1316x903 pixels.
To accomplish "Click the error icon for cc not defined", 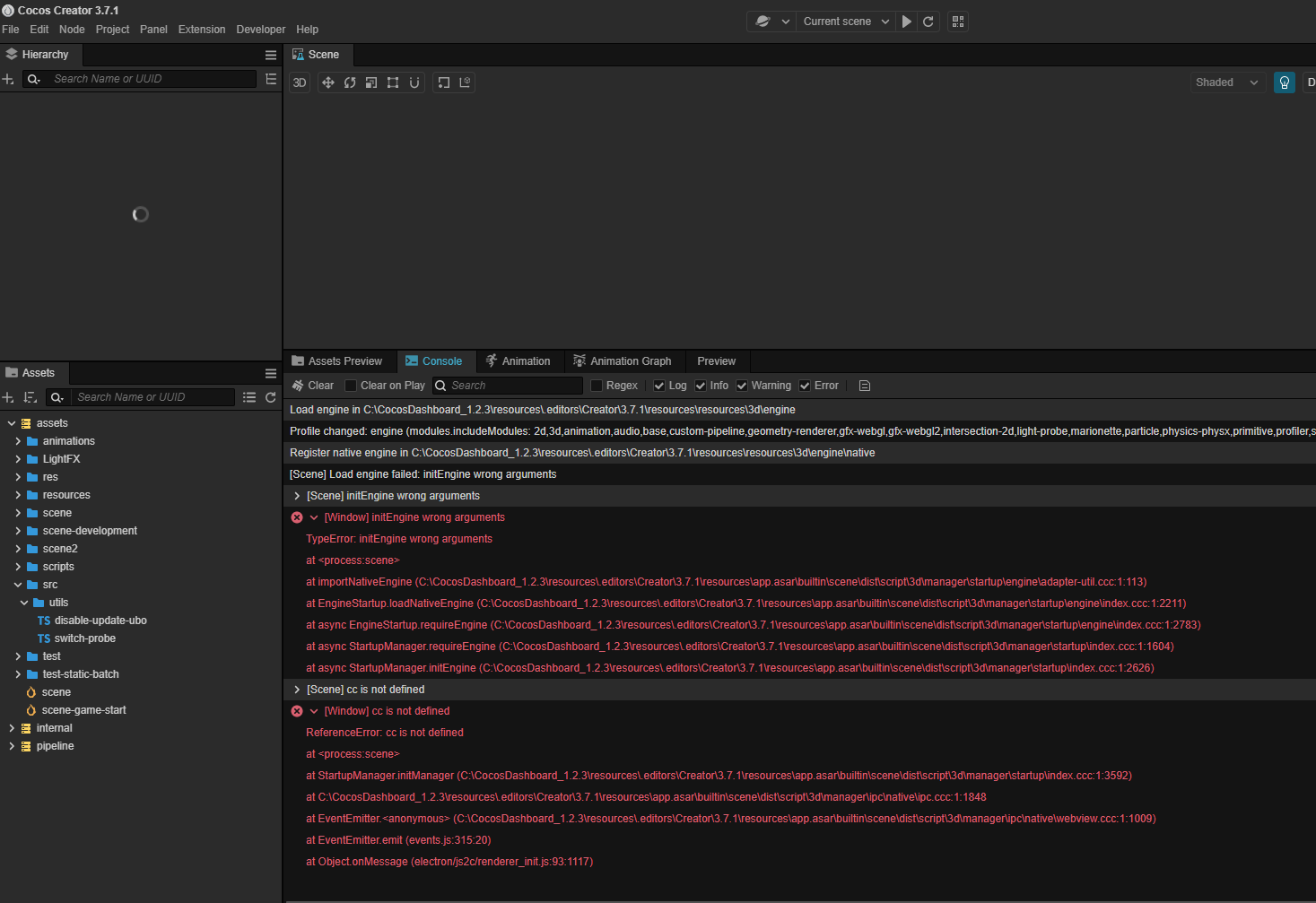I will [x=297, y=711].
